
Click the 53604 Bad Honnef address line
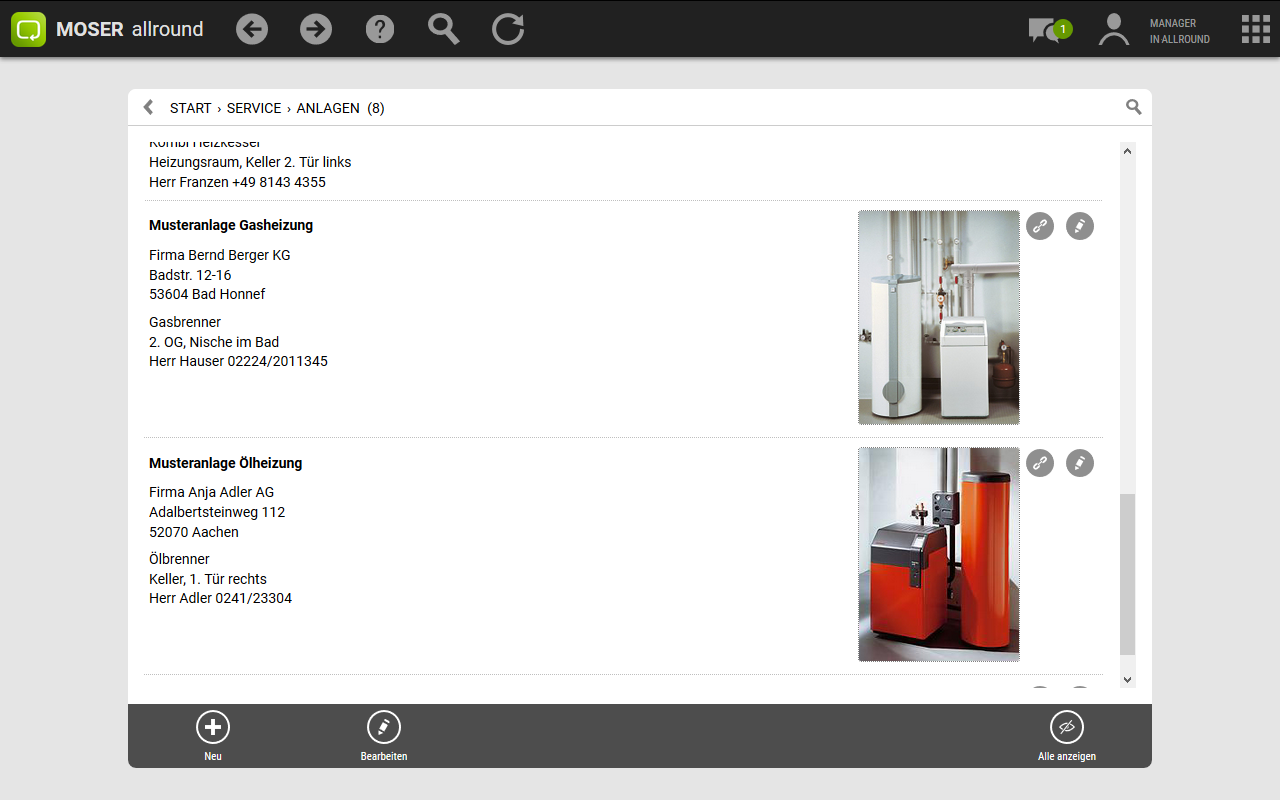[x=207, y=294]
